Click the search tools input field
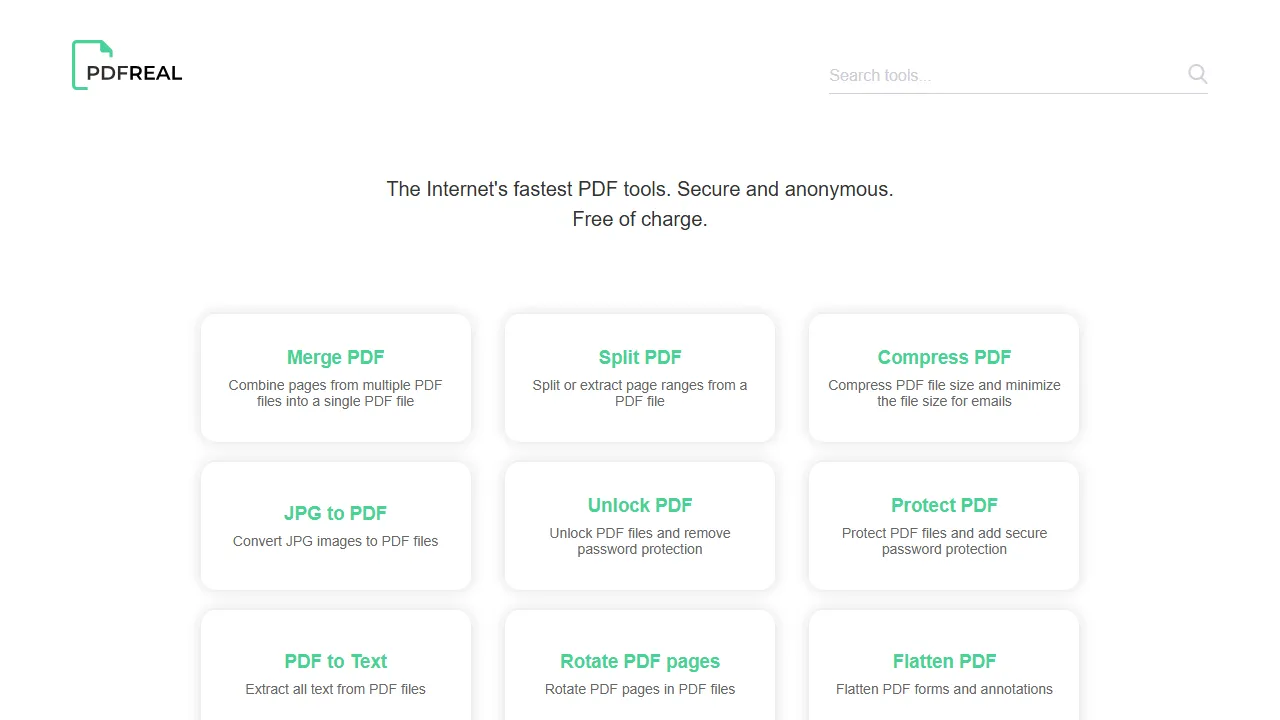 (x=1000, y=75)
